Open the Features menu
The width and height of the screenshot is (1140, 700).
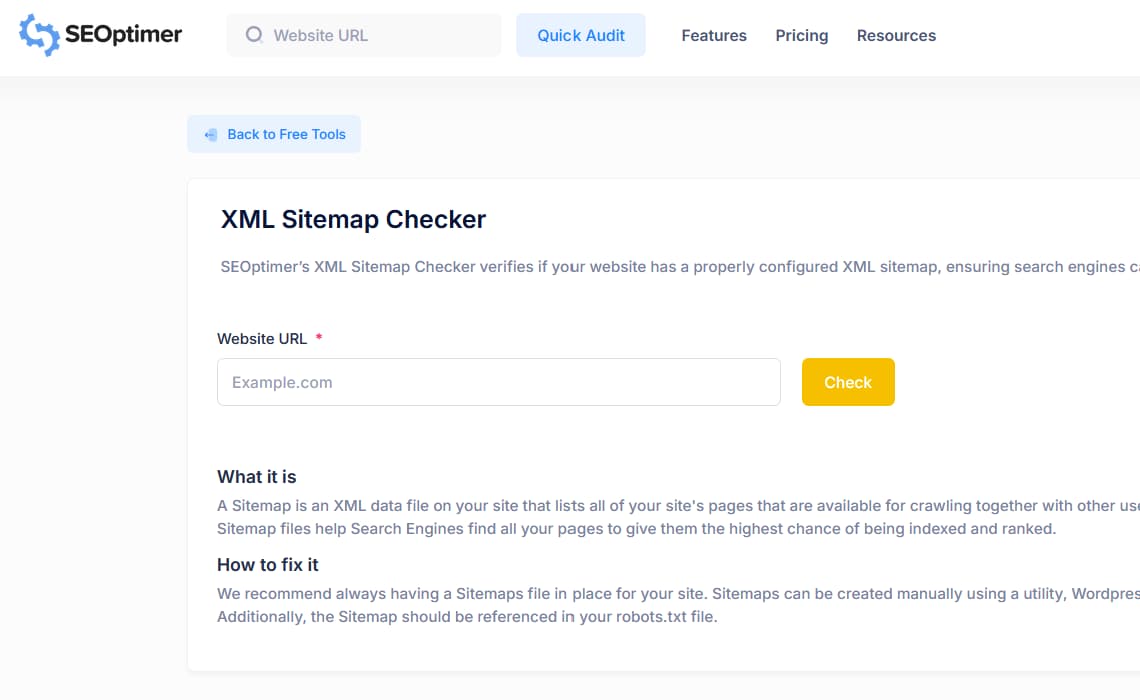pos(713,35)
